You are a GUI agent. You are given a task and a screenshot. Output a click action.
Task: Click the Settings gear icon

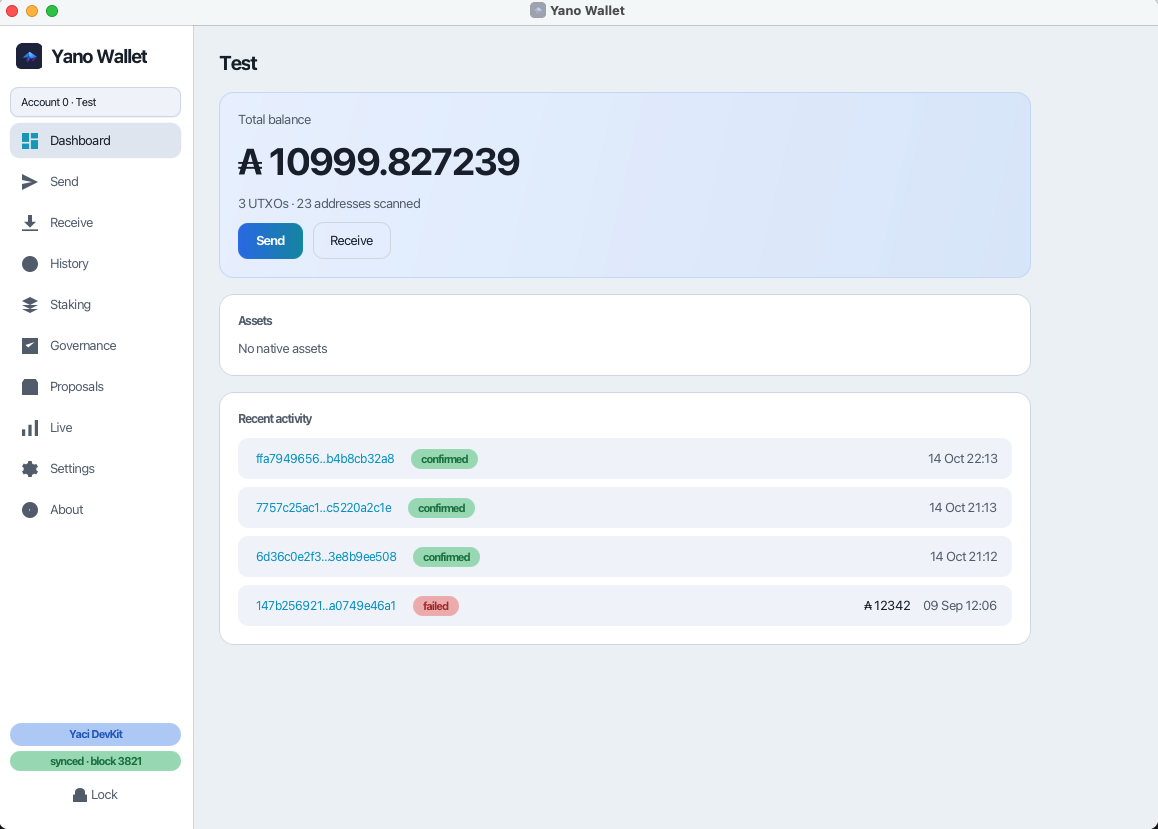30,469
